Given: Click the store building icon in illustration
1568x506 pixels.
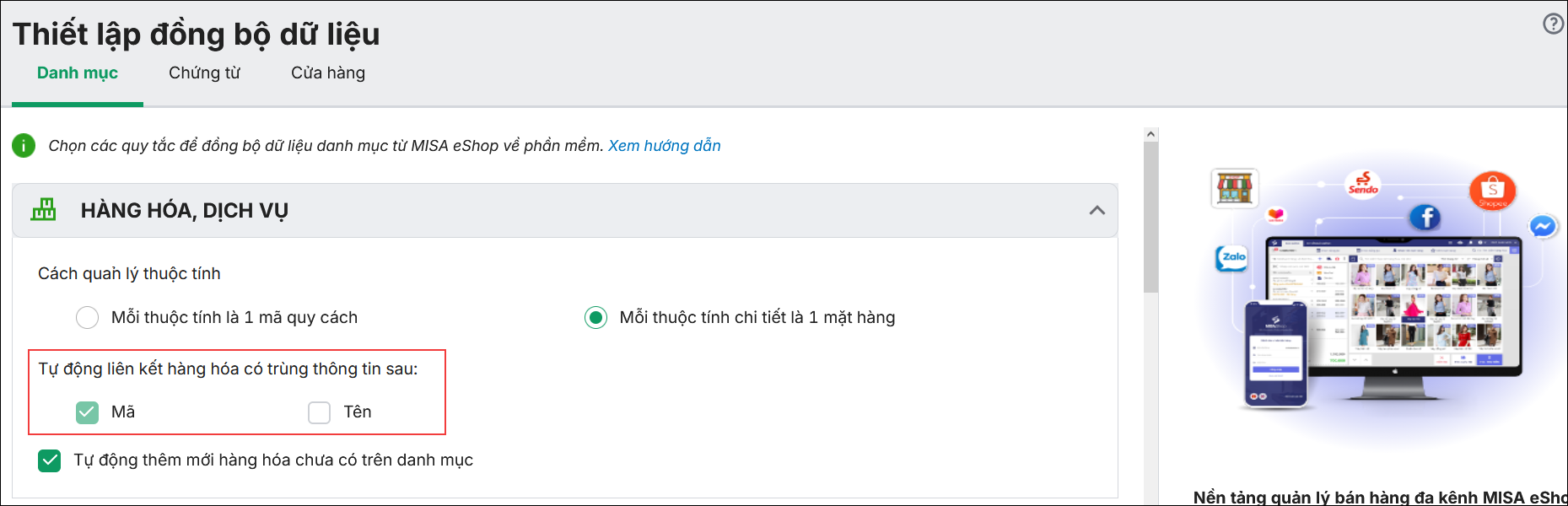Looking at the screenshot, I should (1234, 187).
